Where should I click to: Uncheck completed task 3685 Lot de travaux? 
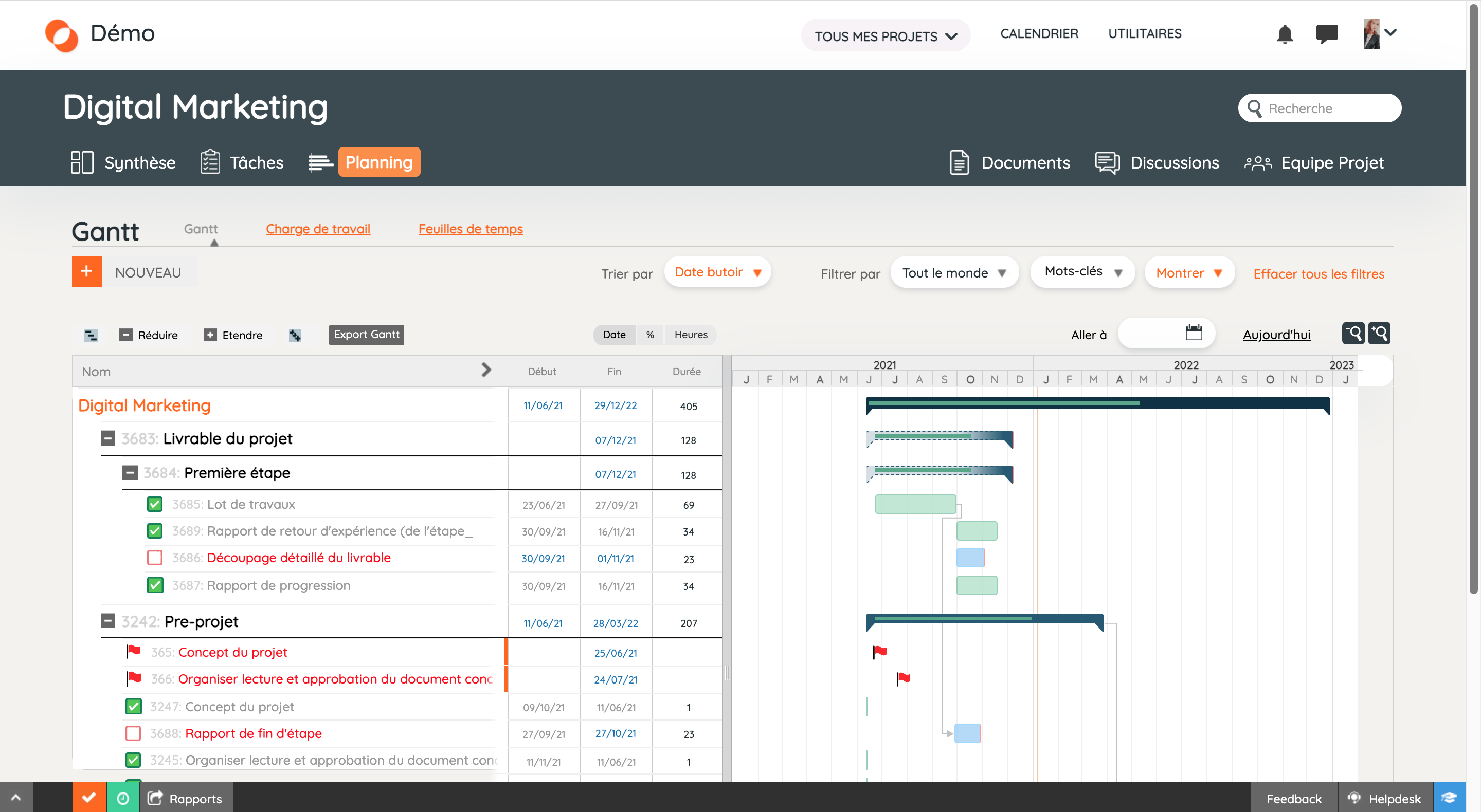click(x=154, y=504)
